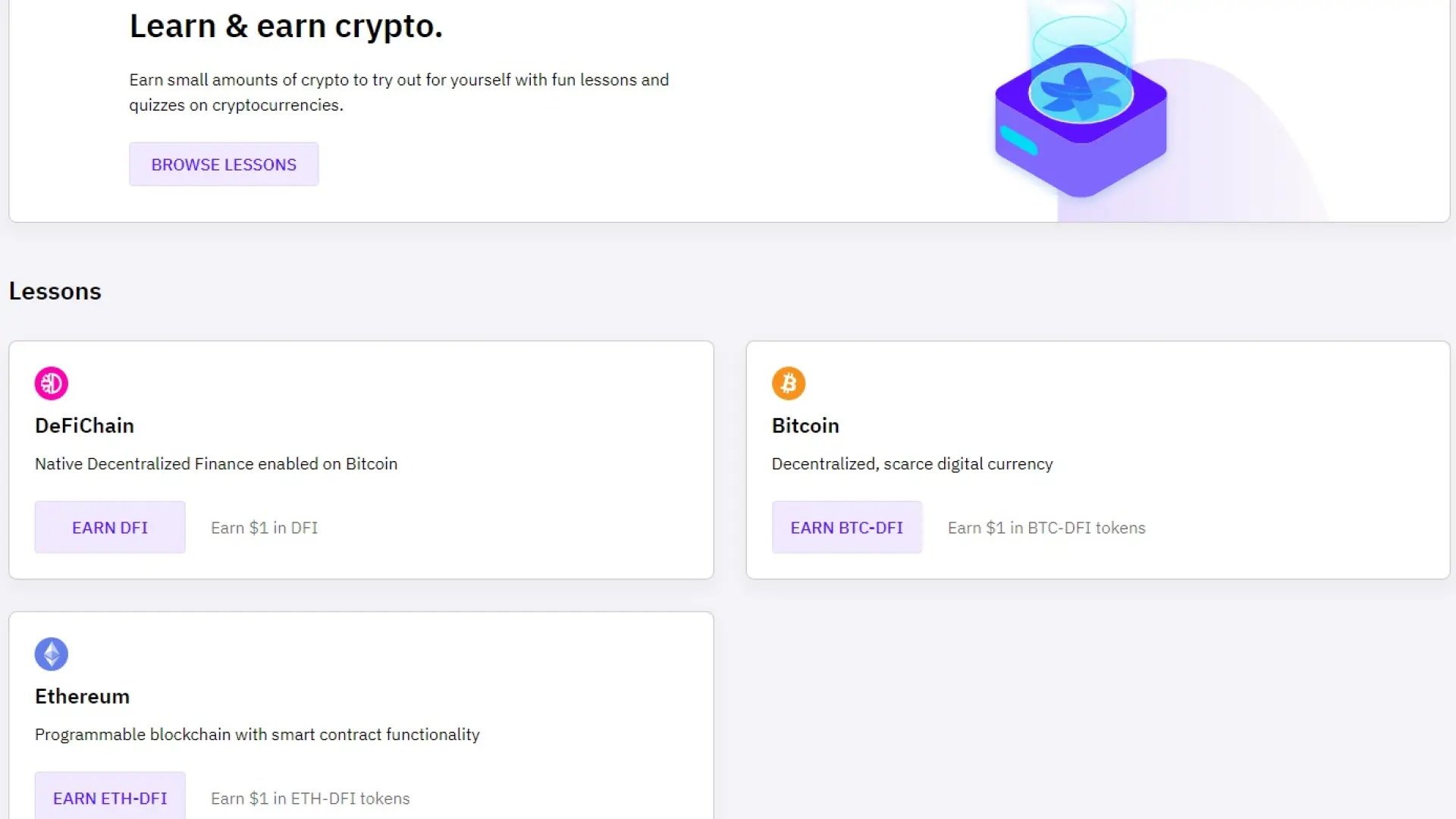Click the Bitcoin orange logo icon
Image resolution: width=1456 pixels, height=819 pixels.
789,383
